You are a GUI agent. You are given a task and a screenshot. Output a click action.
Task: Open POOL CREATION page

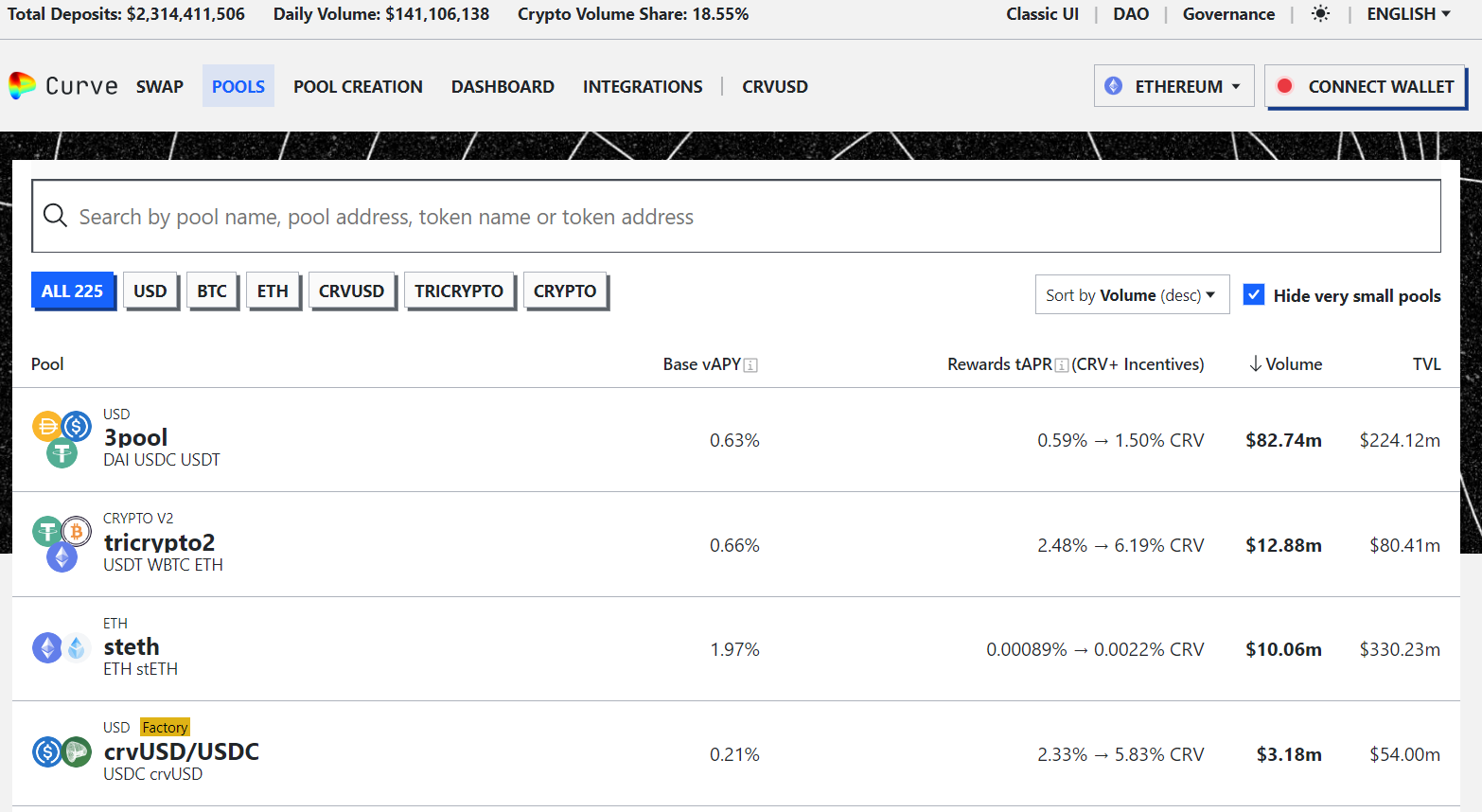coord(358,86)
